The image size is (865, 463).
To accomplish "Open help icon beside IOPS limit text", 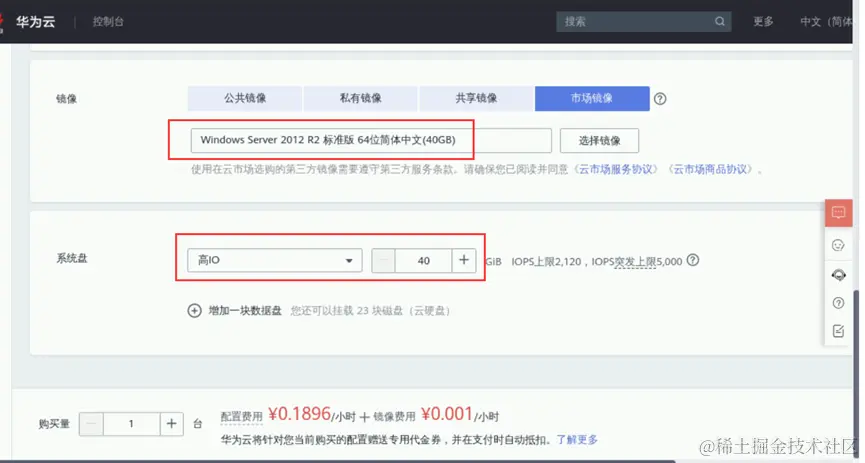I will [693, 260].
